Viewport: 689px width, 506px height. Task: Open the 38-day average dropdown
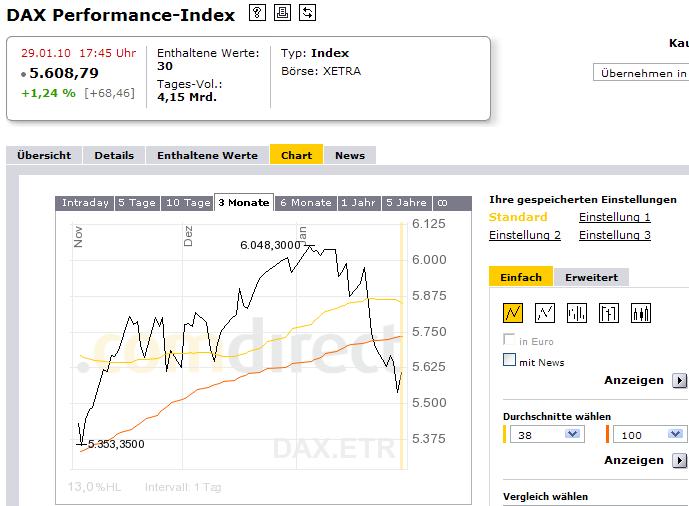(x=547, y=434)
